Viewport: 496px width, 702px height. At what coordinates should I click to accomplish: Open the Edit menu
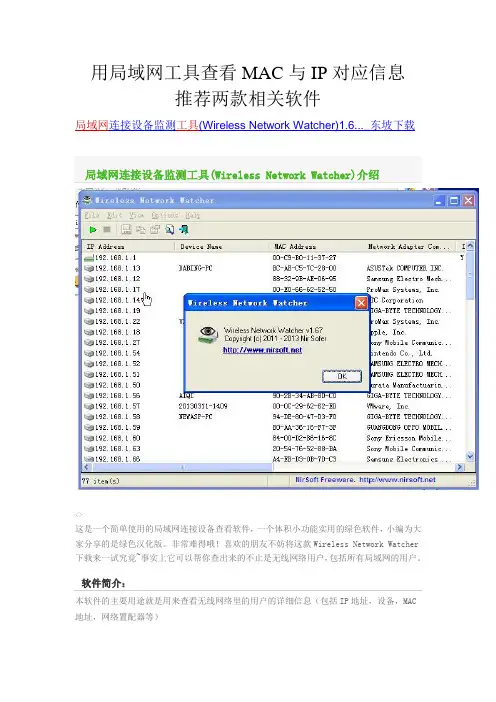tap(114, 215)
